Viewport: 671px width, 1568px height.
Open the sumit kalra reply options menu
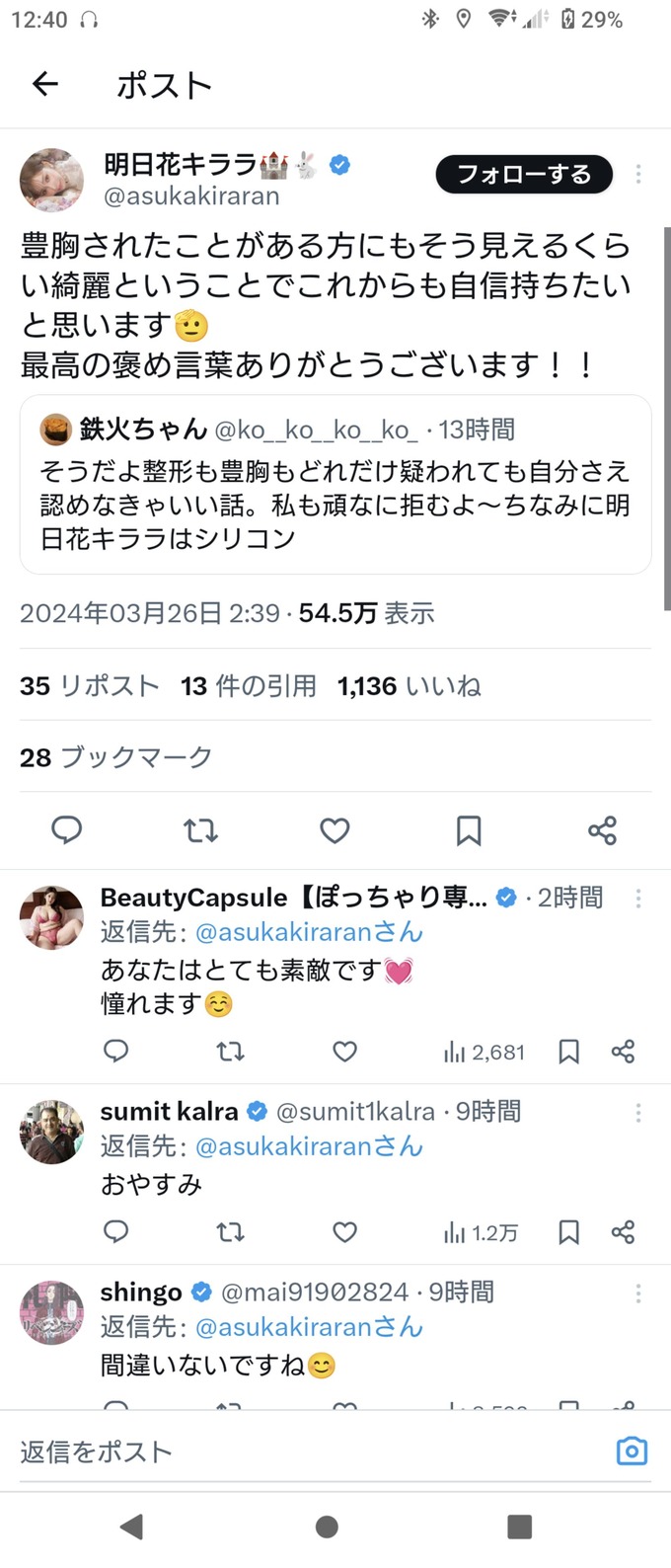coord(638,1112)
